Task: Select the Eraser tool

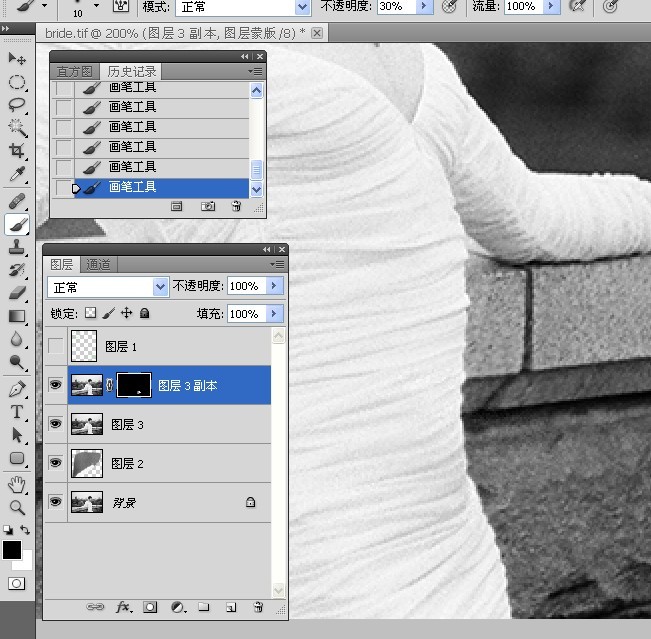Action: 17,293
